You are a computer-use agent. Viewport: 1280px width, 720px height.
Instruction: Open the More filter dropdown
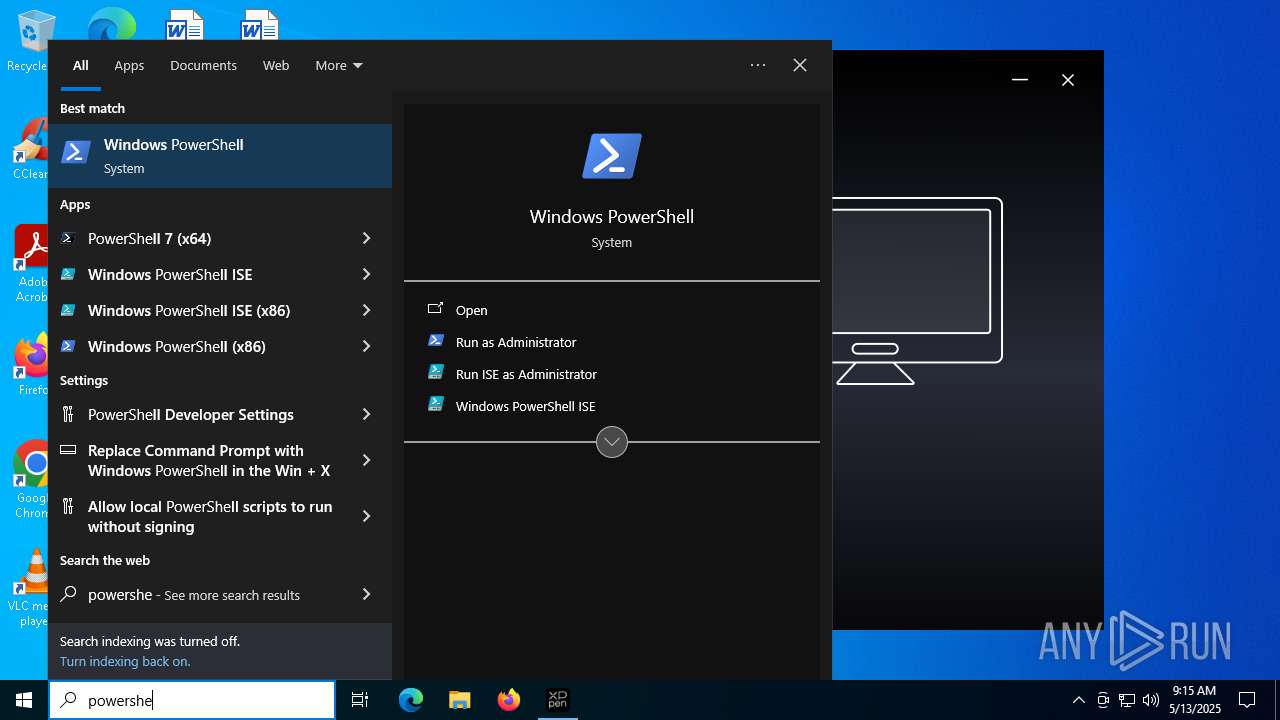pos(339,65)
